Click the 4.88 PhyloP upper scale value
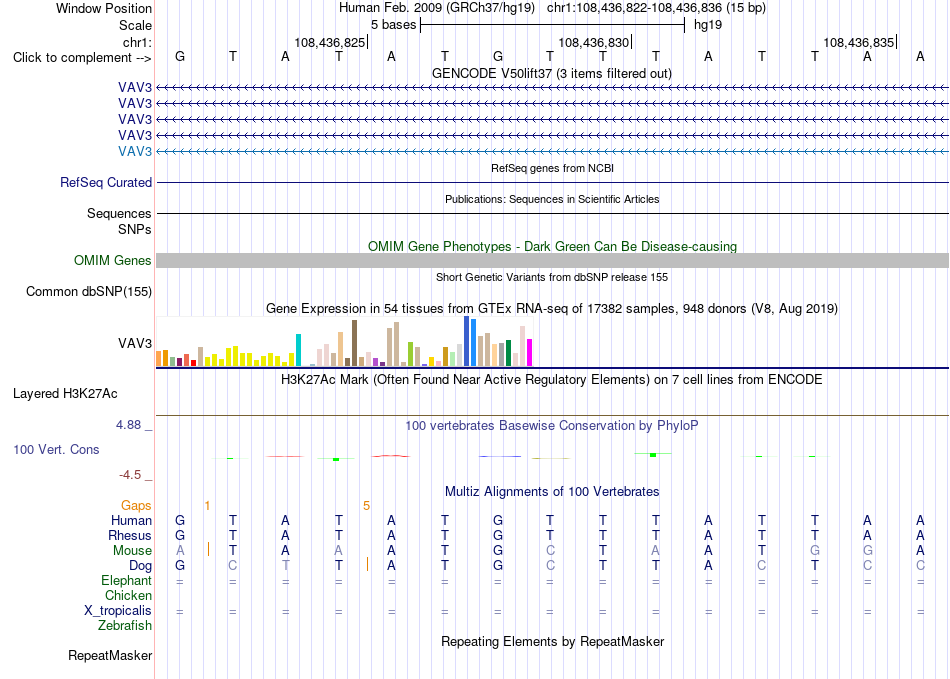 (128, 425)
